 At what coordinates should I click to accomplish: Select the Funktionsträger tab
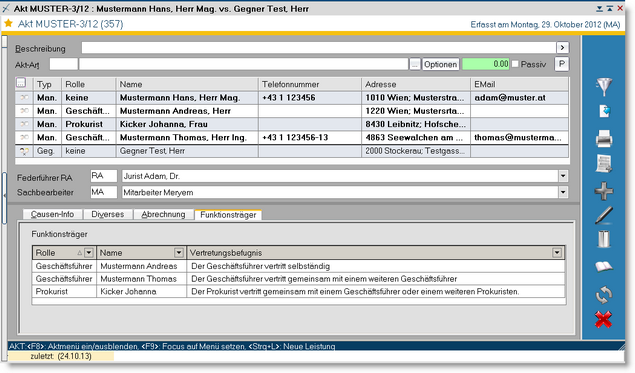coord(228,215)
